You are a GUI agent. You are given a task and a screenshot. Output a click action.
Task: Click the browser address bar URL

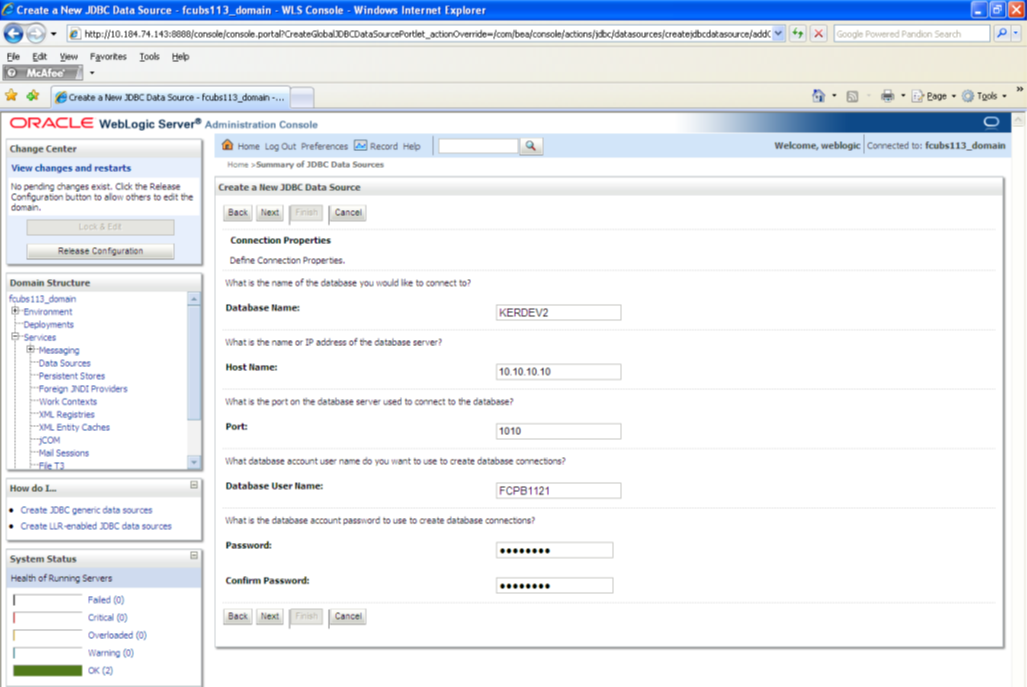[x=427, y=33]
